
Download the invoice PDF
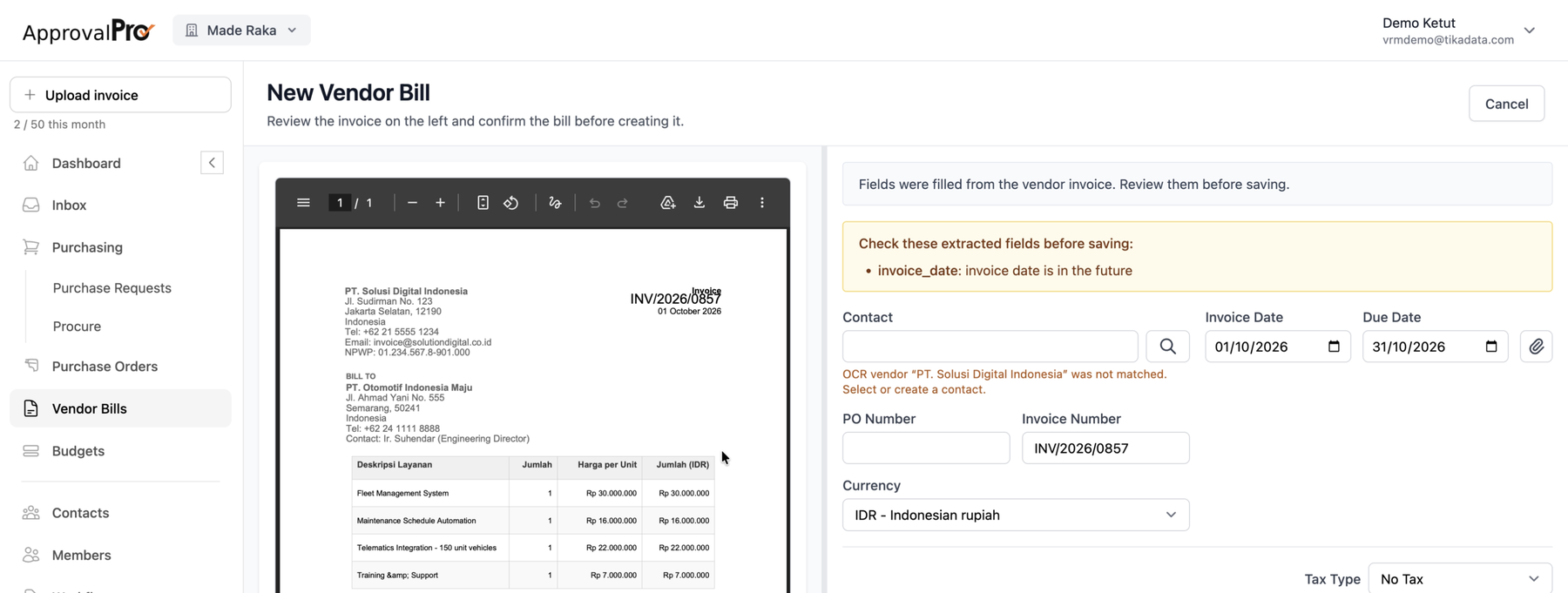click(x=700, y=203)
